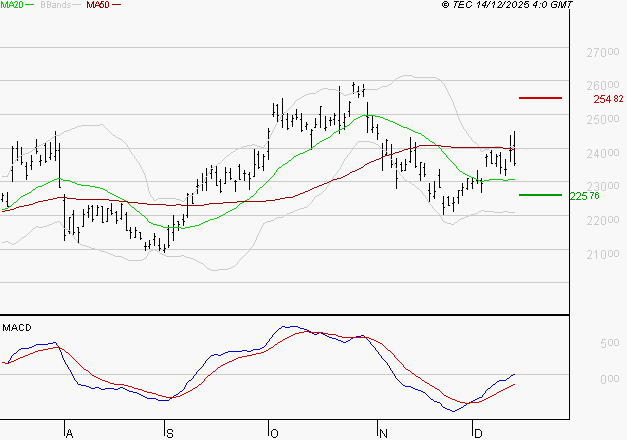
Task: Click the 27000 price axis label
Action: coord(603,52)
